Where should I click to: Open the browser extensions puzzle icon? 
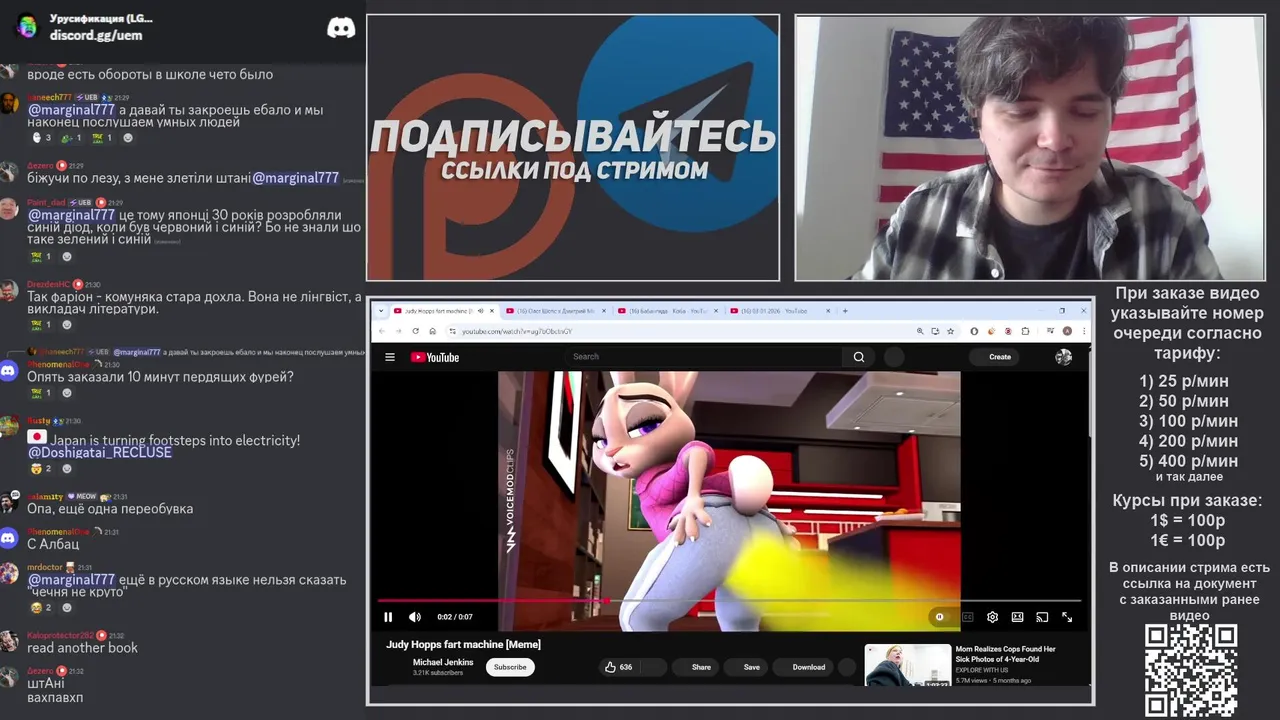(1025, 331)
